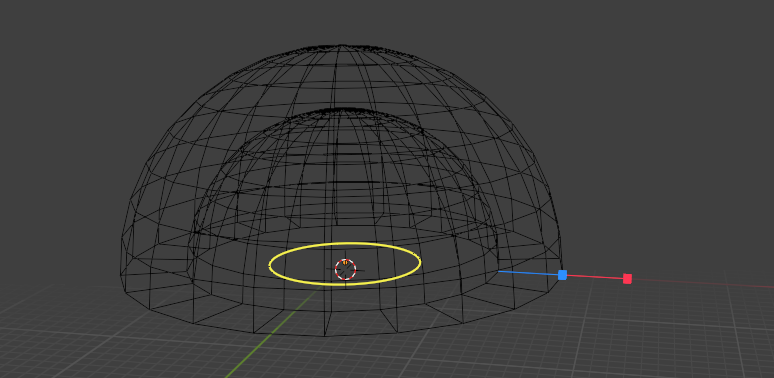This screenshot has width=774, height=378.
Task: Click the yellow ring gizmo
Action: [x=345, y=264]
